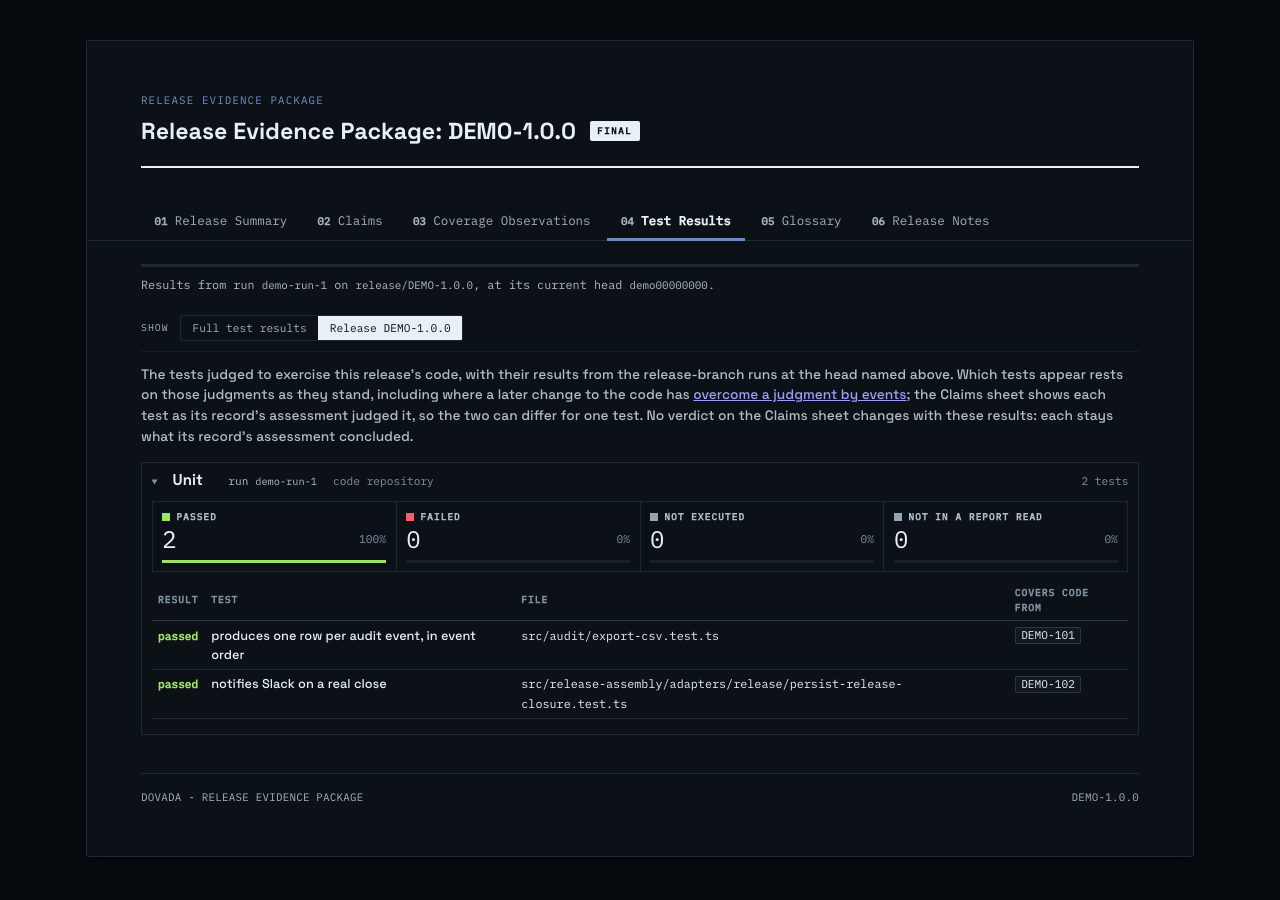Click 'produces one row per audit event' test

[x=343, y=645]
